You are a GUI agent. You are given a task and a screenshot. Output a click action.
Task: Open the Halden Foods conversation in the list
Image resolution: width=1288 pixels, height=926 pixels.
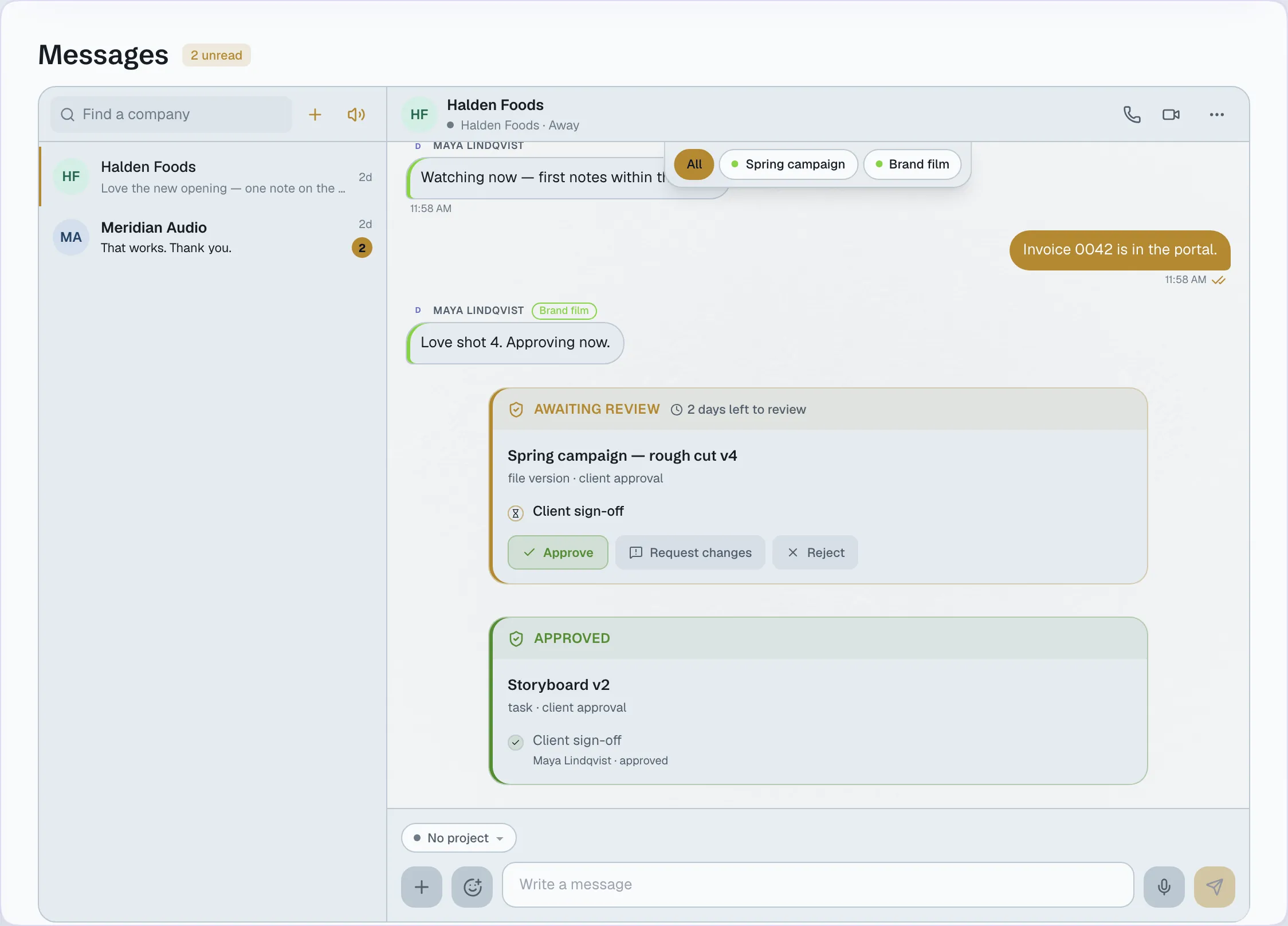(213, 176)
